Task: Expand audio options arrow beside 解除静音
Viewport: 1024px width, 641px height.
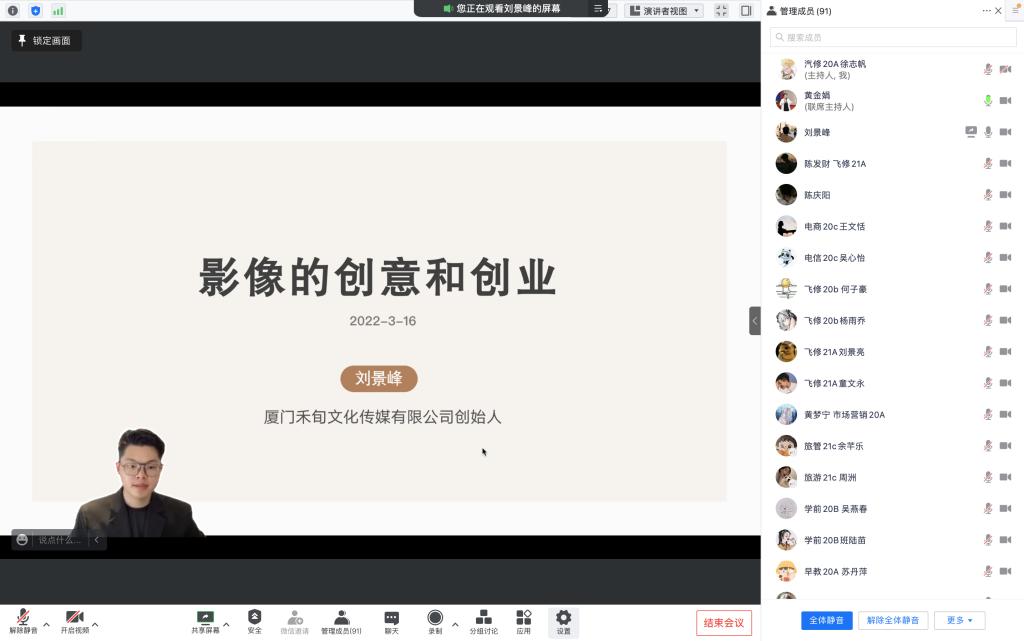Action: 46,625
